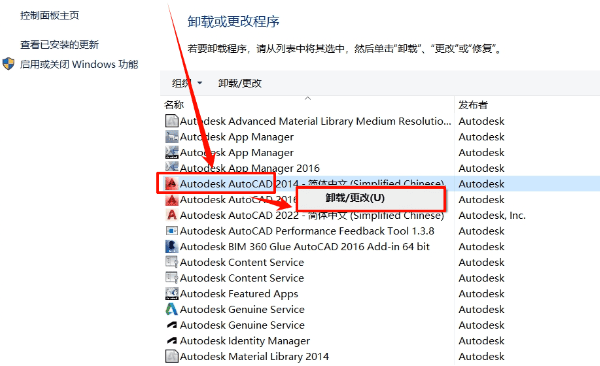Select the Autodesk App Manager 2016 entry
The image size is (600, 366).
coord(249,168)
